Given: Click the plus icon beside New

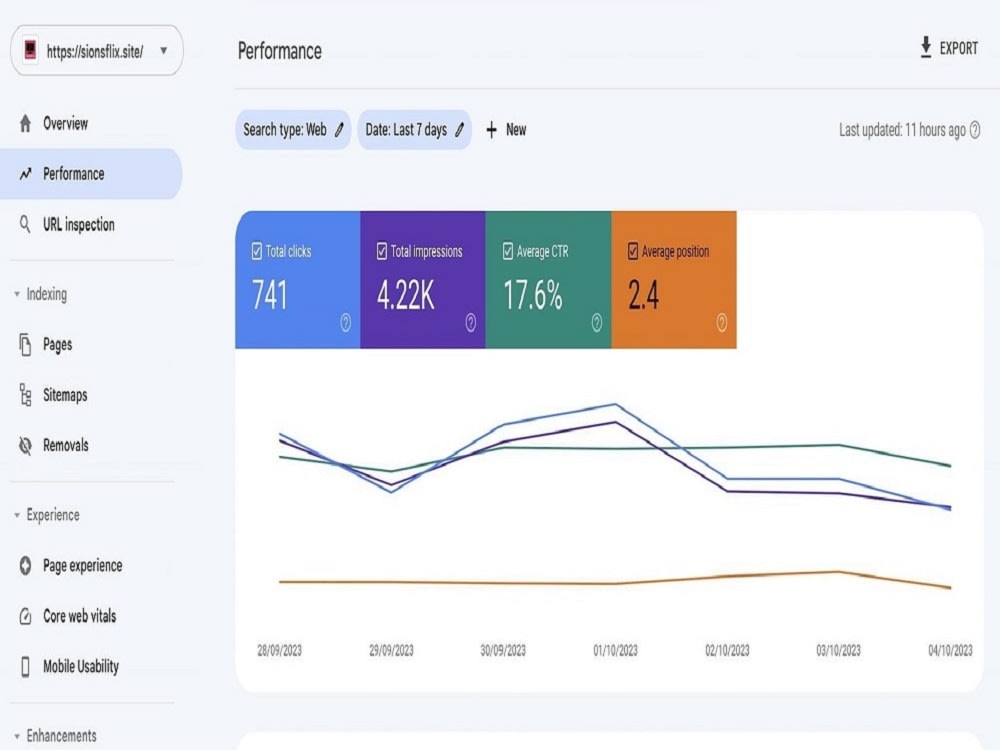Looking at the screenshot, I should (x=491, y=130).
